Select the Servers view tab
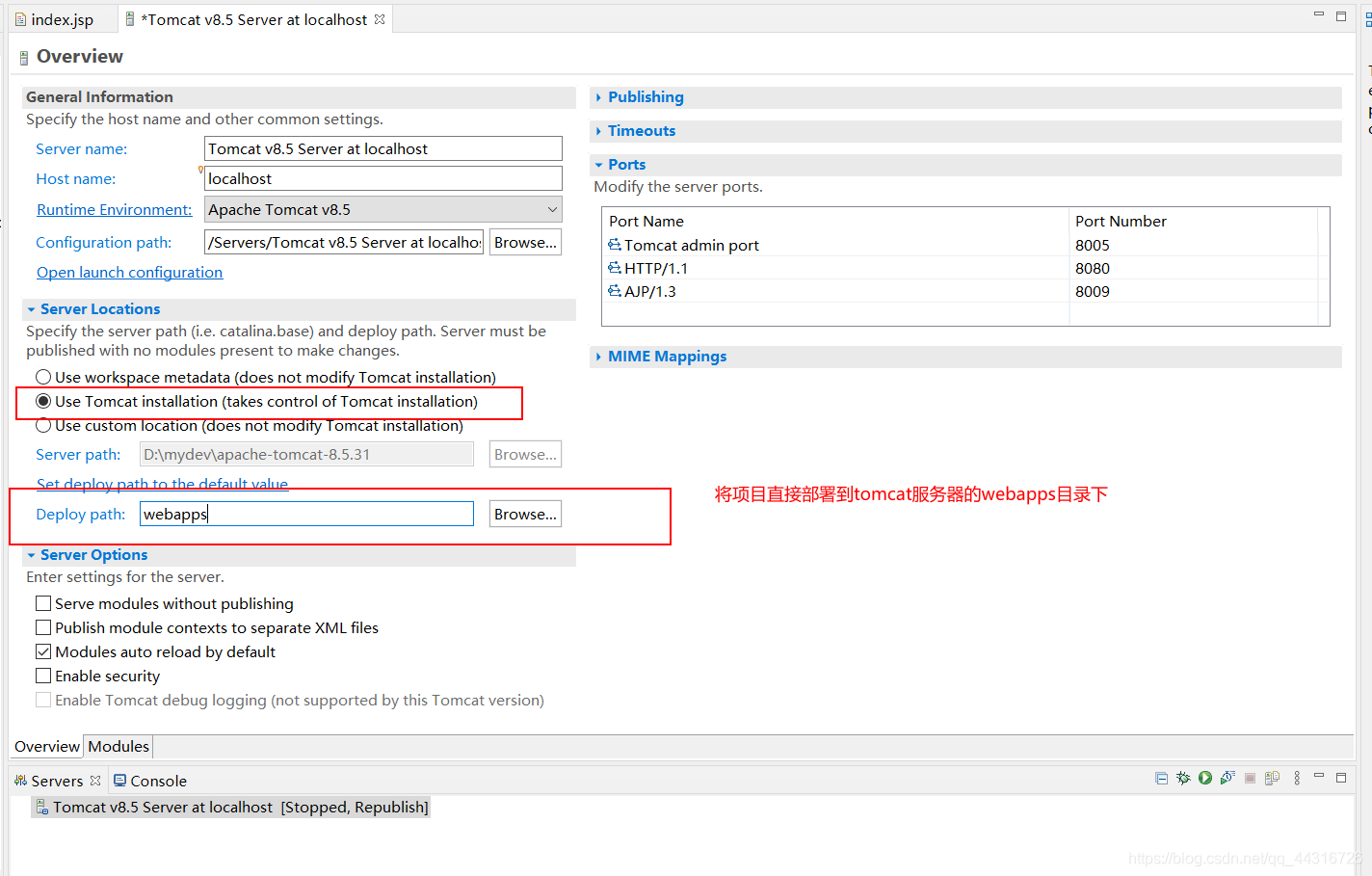The width and height of the screenshot is (1372, 876). pyautogui.click(x=57, y=781)
